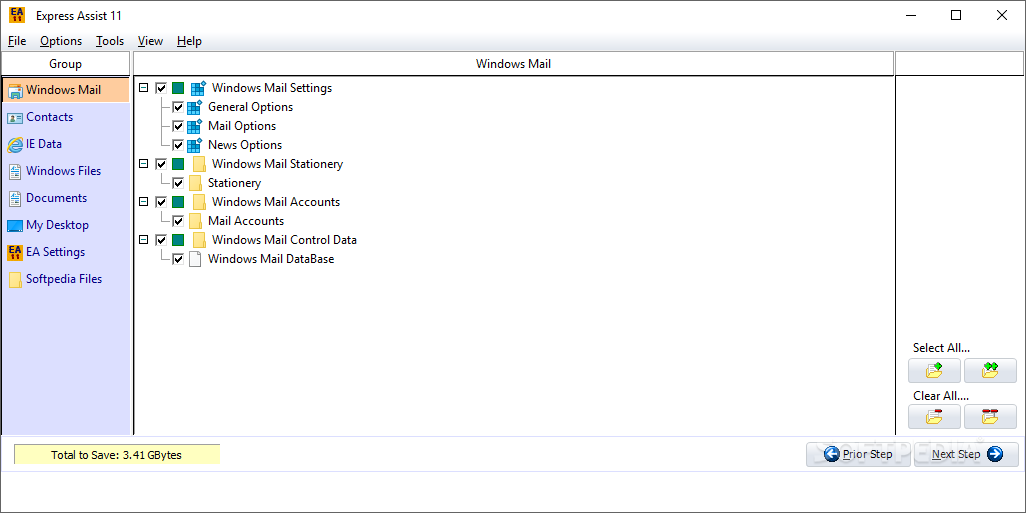Open the Help menu
Viewport: 1026px width, 513px height.
click(189, 41)
